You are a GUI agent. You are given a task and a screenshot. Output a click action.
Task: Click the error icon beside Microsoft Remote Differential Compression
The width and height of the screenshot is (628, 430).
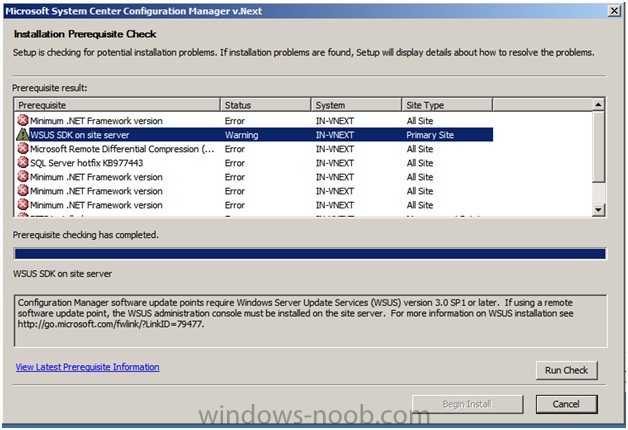click(23, 149)
